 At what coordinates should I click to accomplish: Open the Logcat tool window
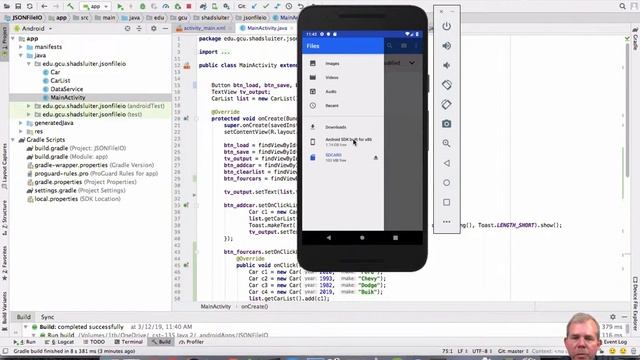click(x=60, y=342)
